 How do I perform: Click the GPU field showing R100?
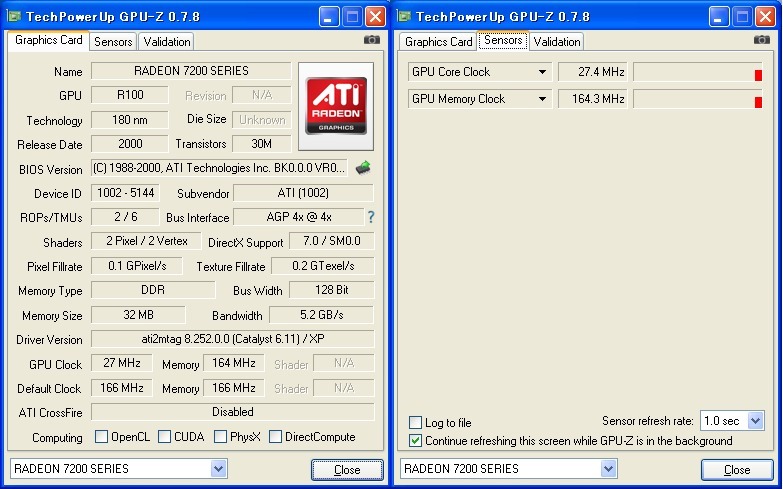[130, 95]
